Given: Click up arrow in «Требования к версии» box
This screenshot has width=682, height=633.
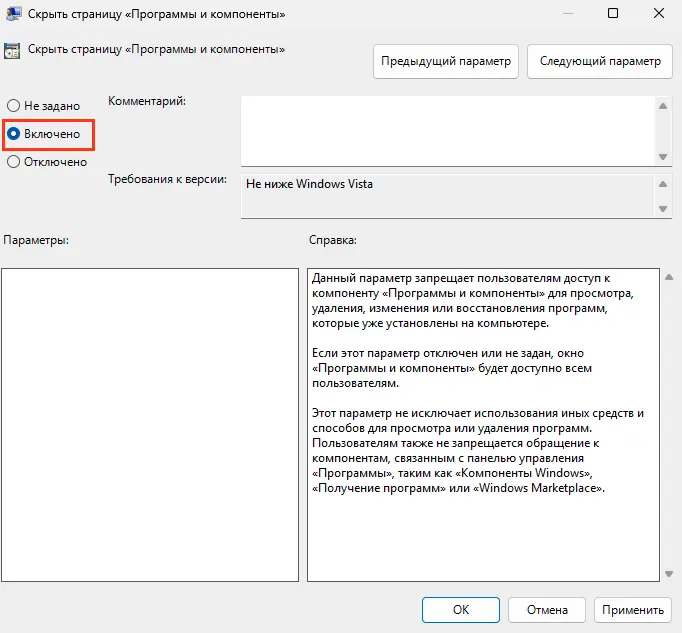Looking at the screenshot, I should [x=662, y=184].
